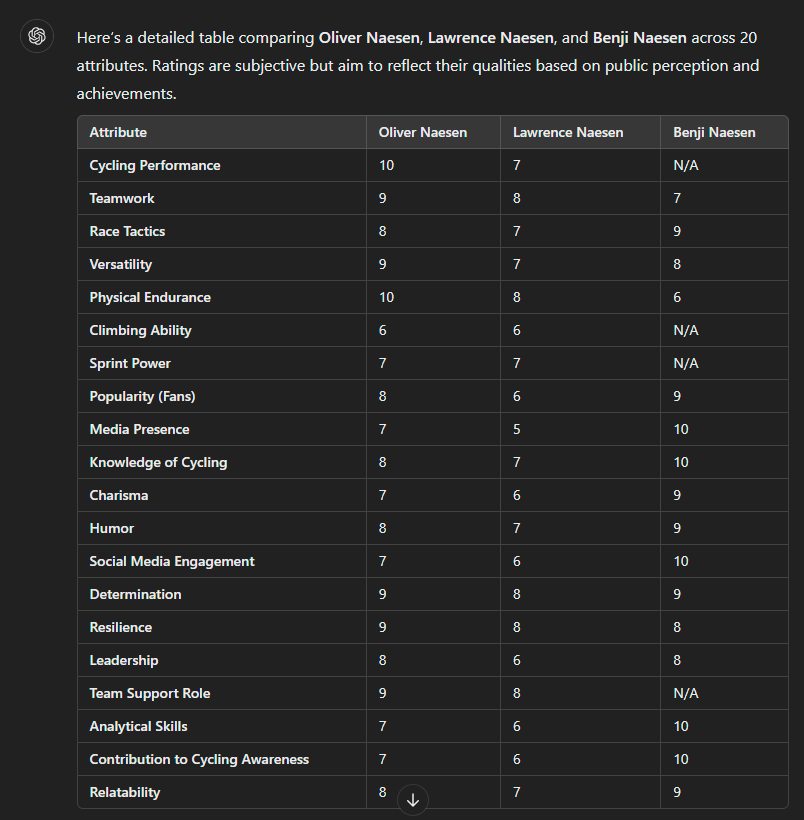Select the Versatility row label
Image resolution: width=804 pixels, height=820 pixels.
(120, 264)
